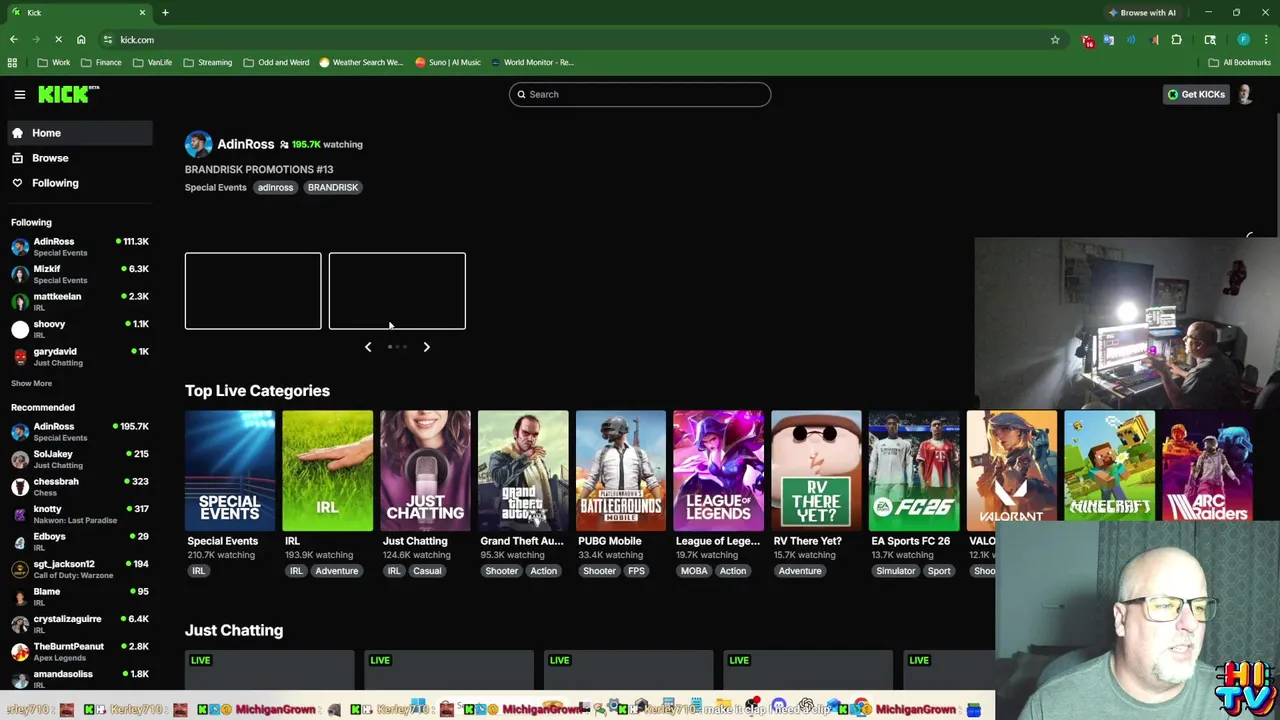
Task: Open the Special Events category thumbnail
Action: coord(230,470)
